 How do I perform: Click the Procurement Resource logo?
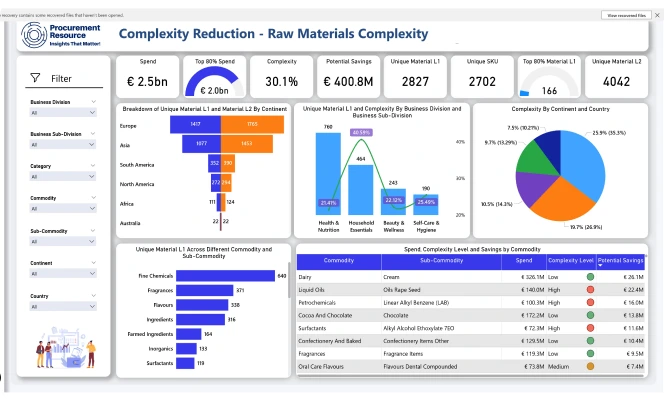[64, 36]
